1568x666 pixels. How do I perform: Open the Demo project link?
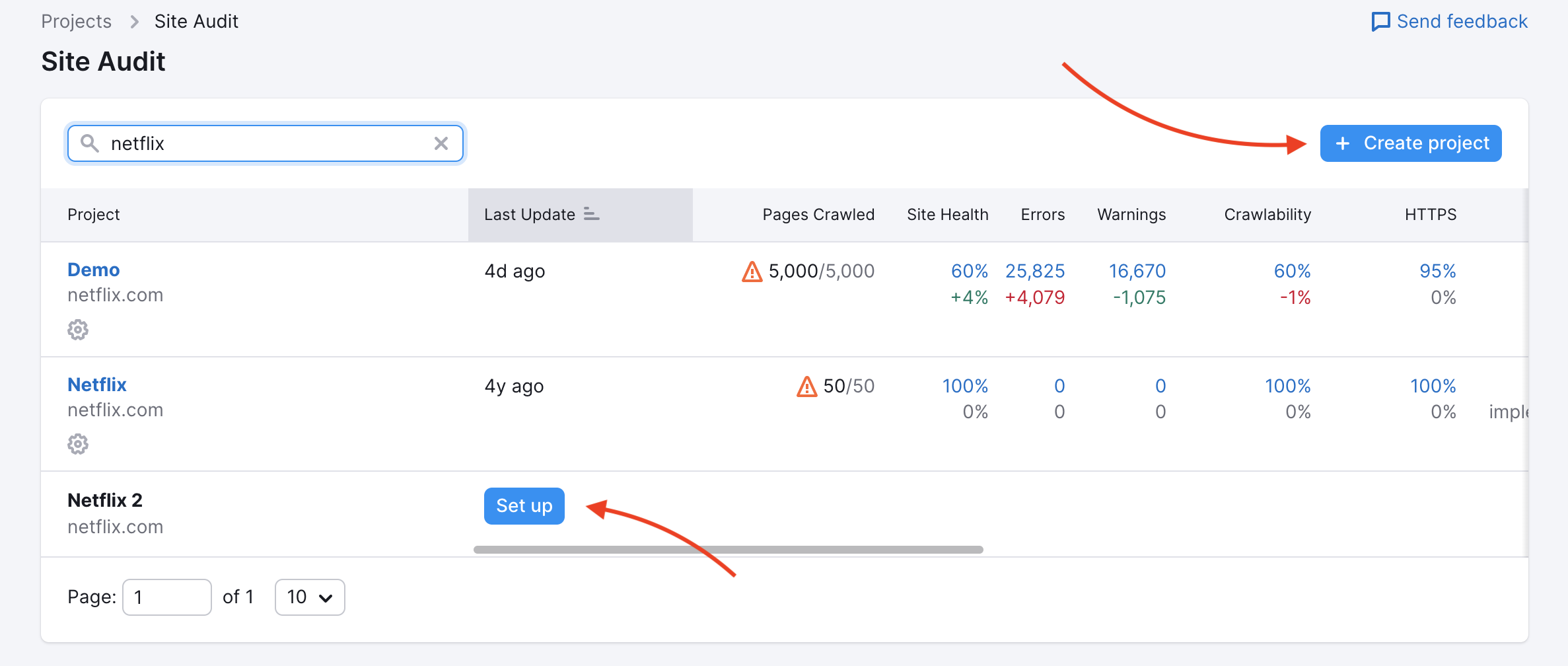tap(94, 270)
